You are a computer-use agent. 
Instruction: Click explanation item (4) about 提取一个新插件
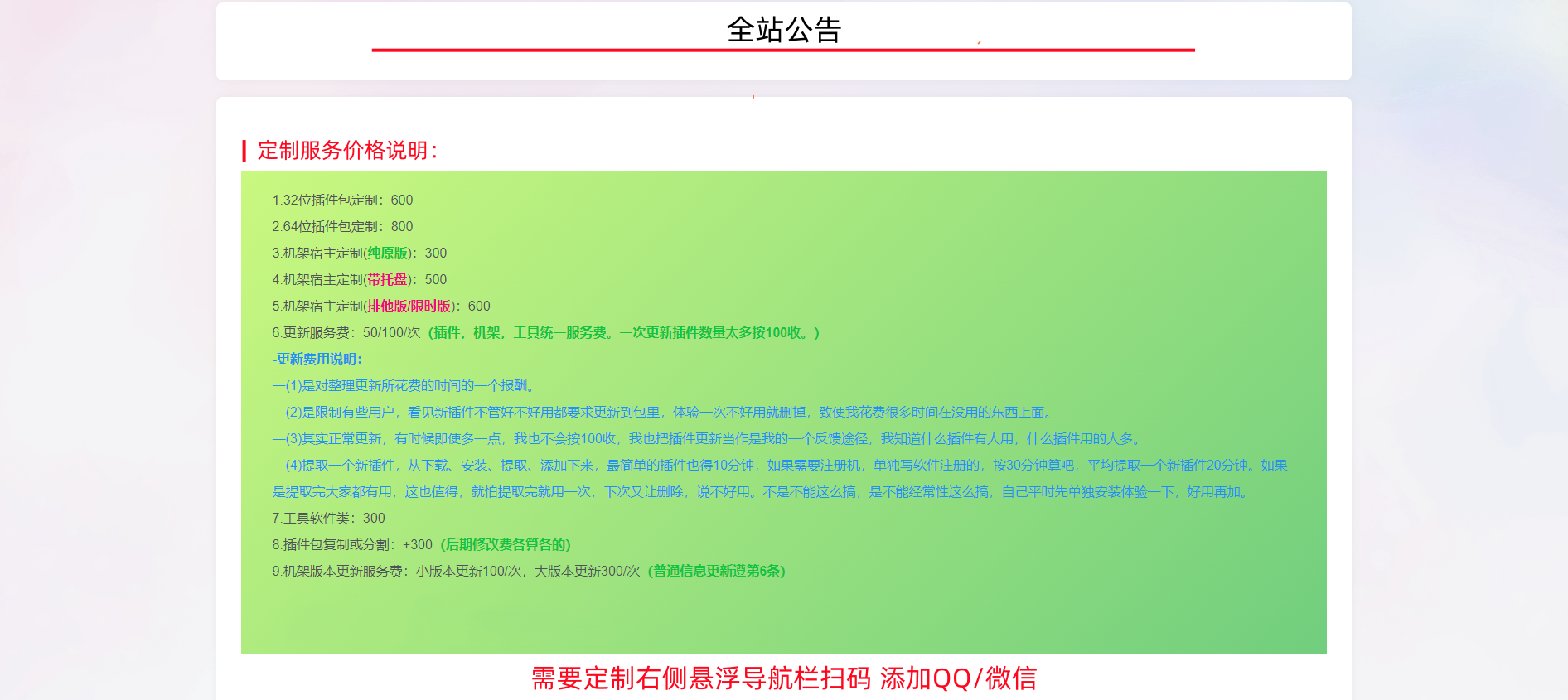pyautogui.click(x=779, y=466)
